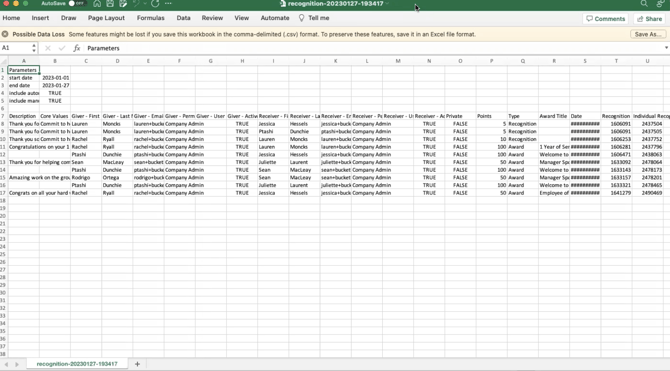Open the Home ribbon tab
The image size is (670, 371).
[x=11, y=18]
